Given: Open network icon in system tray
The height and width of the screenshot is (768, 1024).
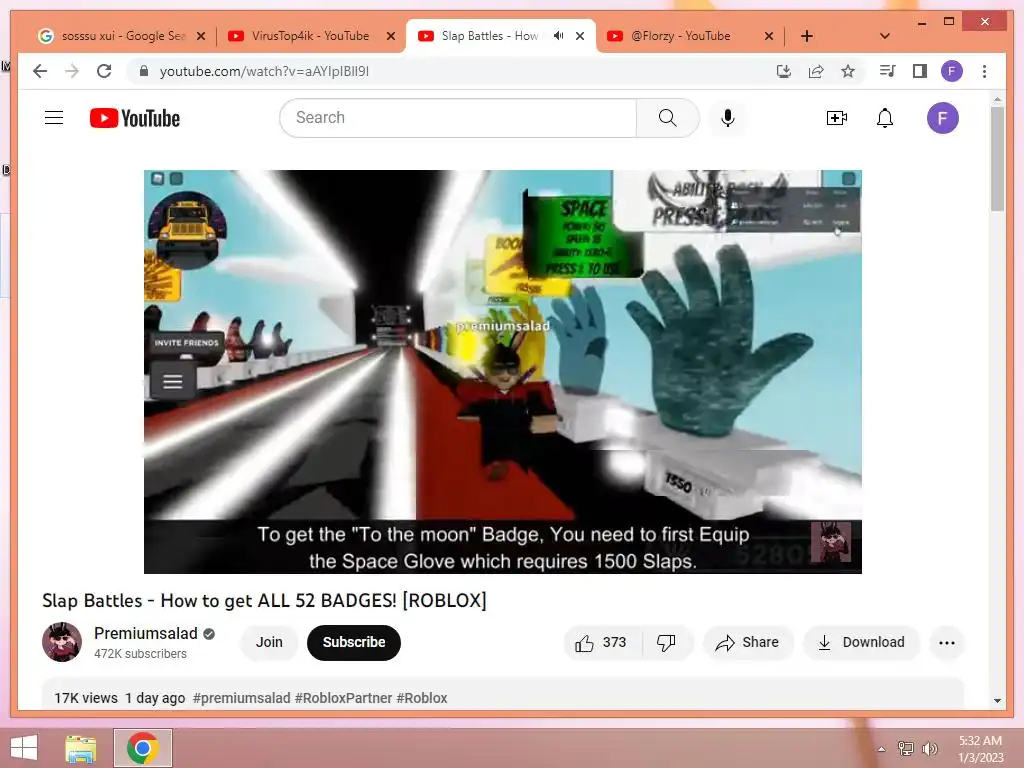Looking at the screenshot, I should click(x=906, y=748).
